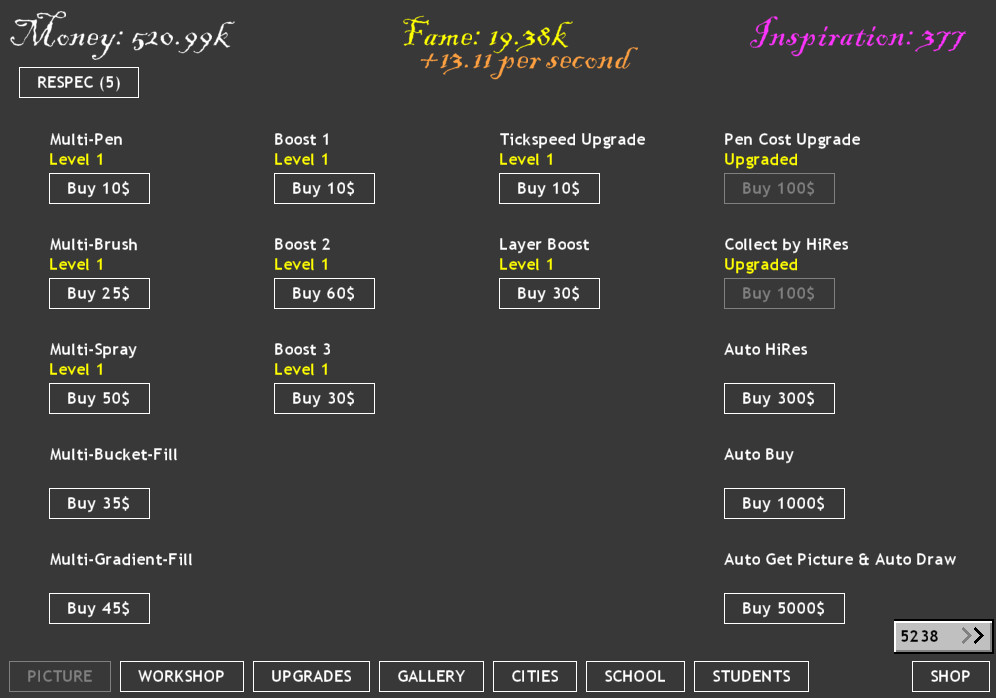Go to the CITIES tab

coord(534,676)
